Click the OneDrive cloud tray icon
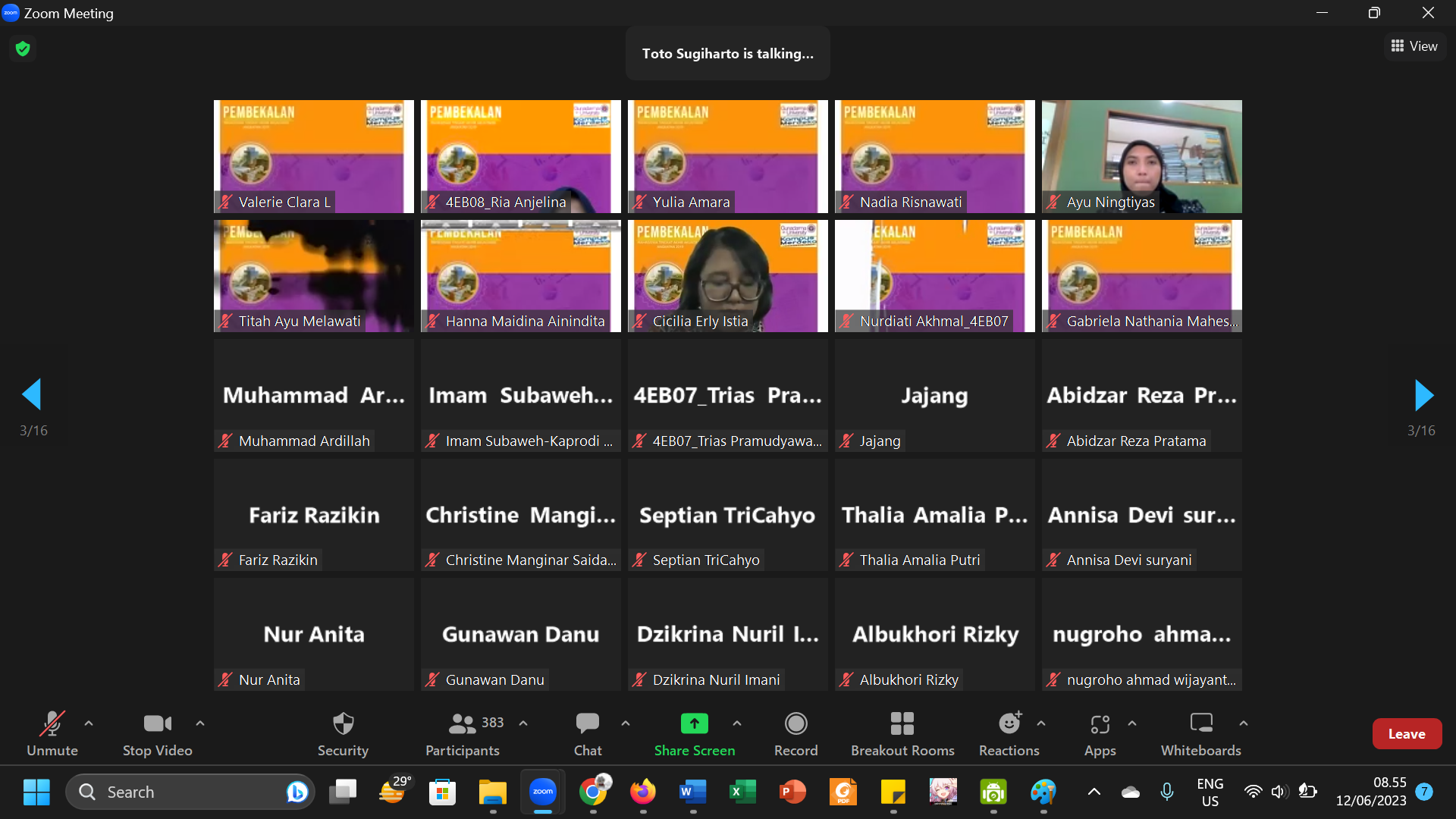The height and width of the screenshot is (819, 1456). click(x=1131, y=792)
